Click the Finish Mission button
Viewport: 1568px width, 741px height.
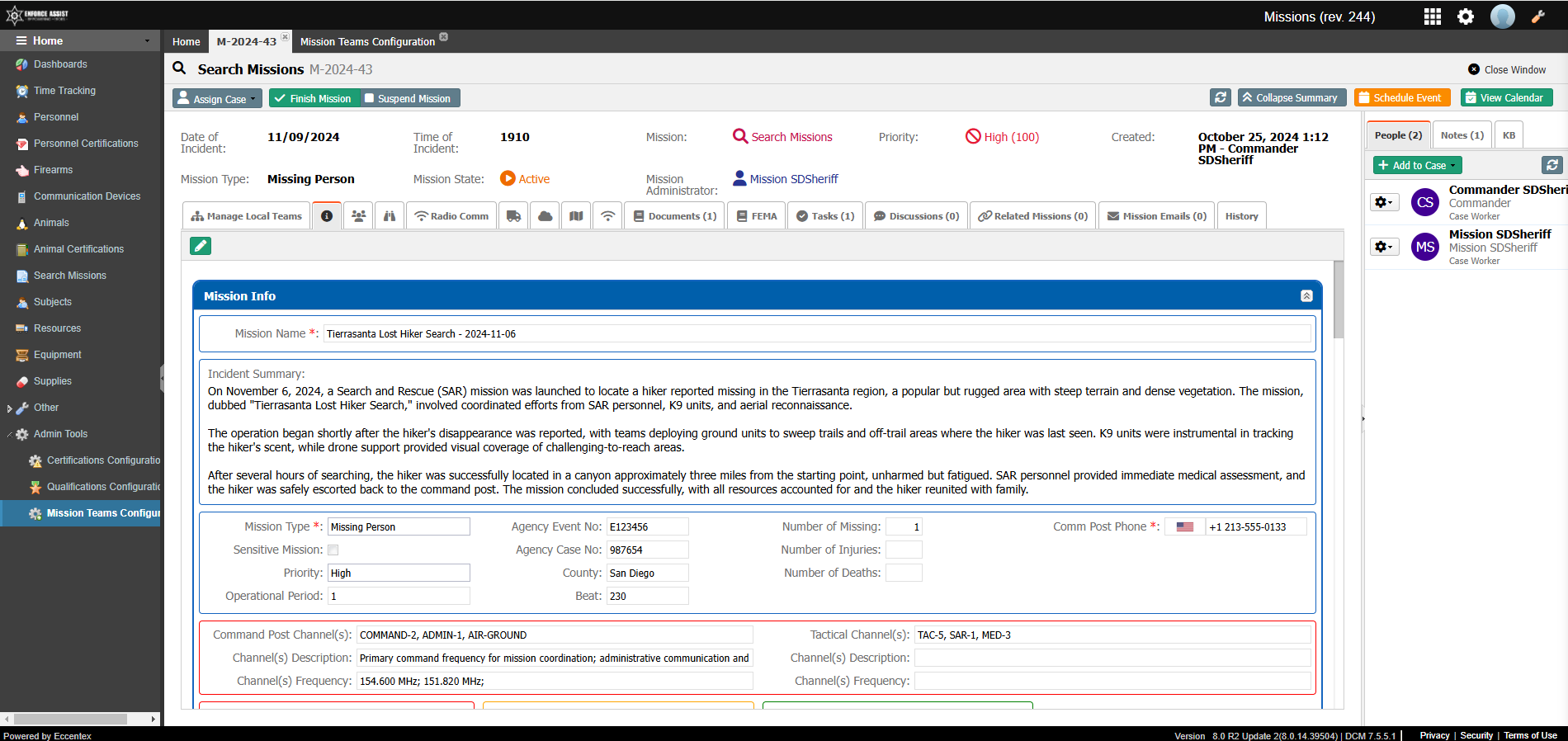(314, 98)
